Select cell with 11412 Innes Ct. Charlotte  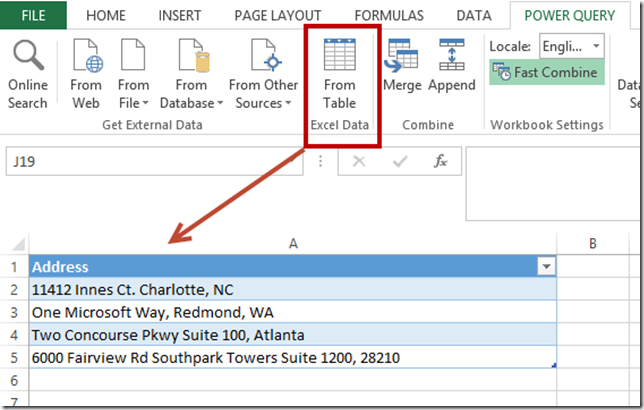293,290
